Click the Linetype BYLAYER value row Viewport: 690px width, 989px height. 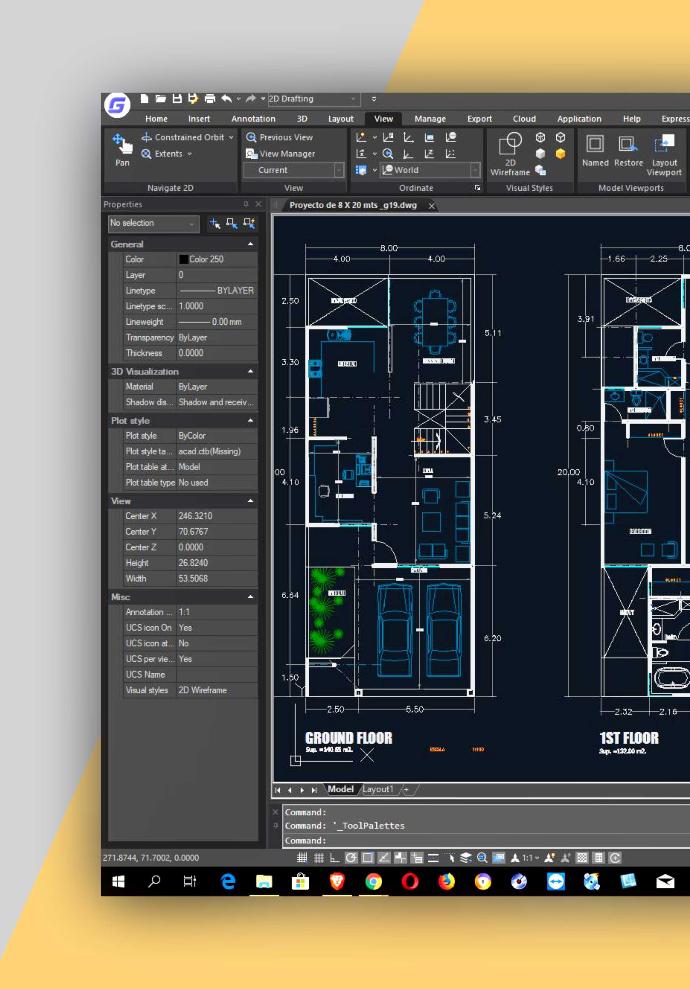coord(216,291)
